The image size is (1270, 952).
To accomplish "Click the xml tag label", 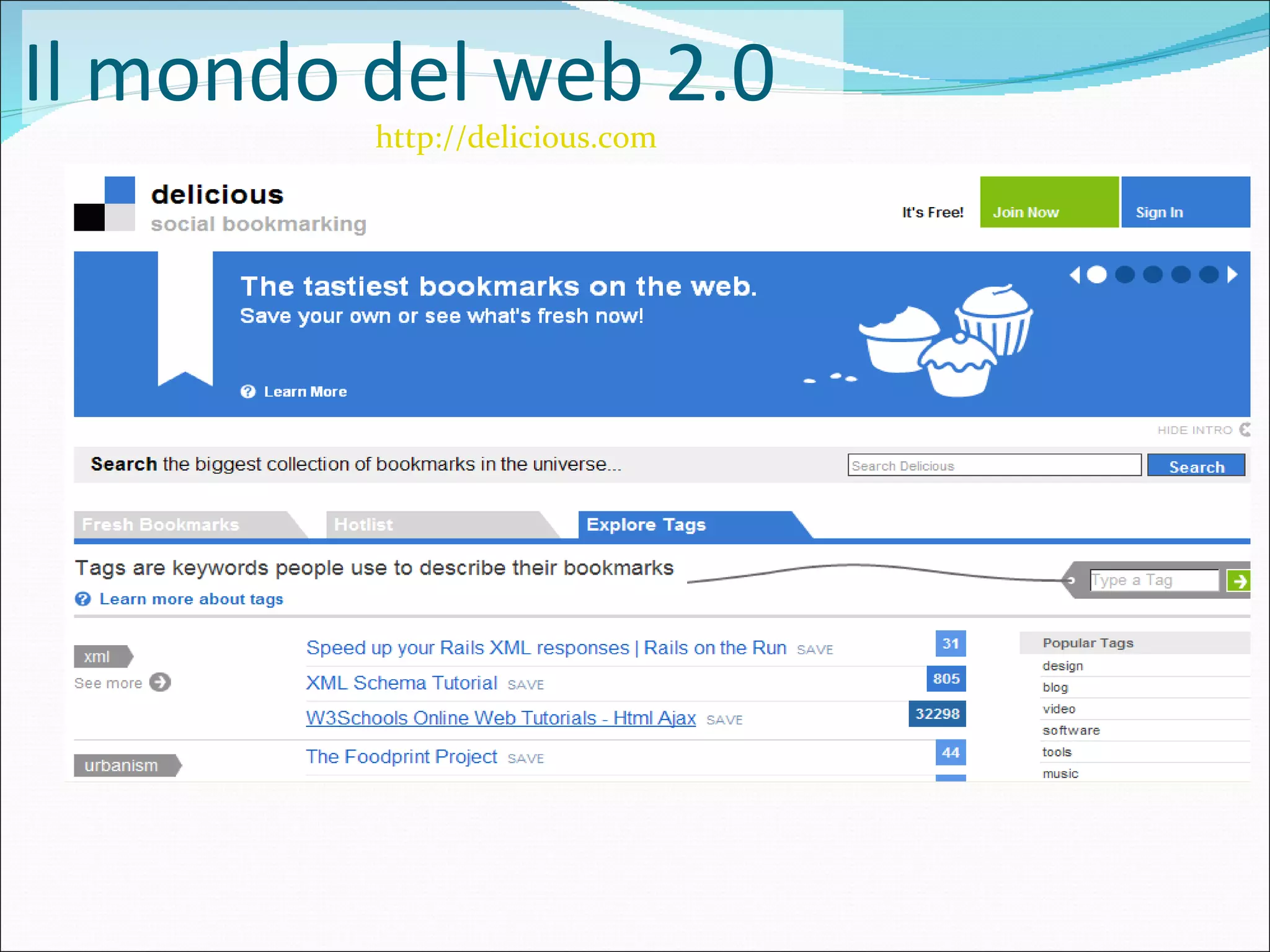I will click(x=103, y=656).
